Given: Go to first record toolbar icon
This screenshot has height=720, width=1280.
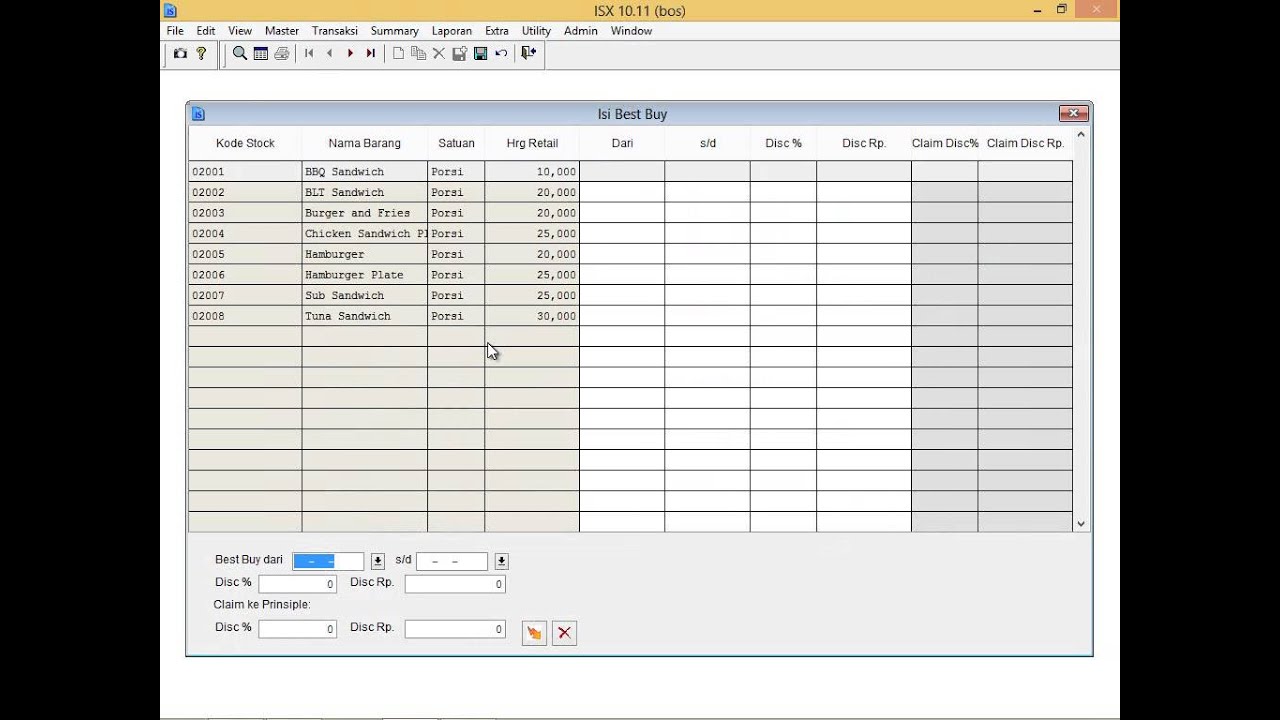Looking at the screenshot, I should [x=309, y=53].
